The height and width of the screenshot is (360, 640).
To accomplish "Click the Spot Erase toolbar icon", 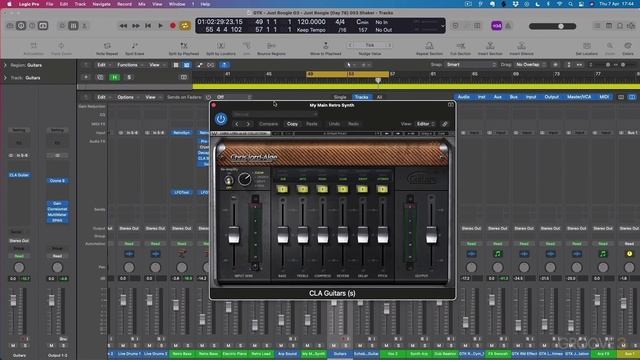I will pos(134,48).
